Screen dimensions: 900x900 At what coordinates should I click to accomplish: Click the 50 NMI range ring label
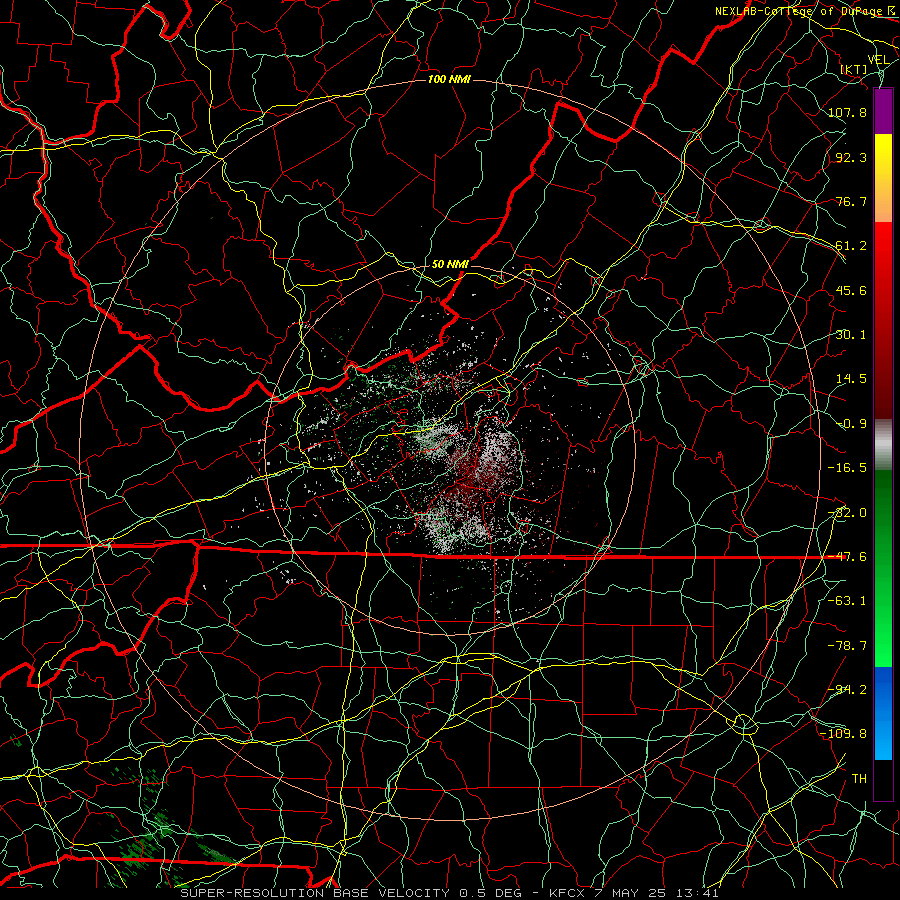tap(450, 264)
